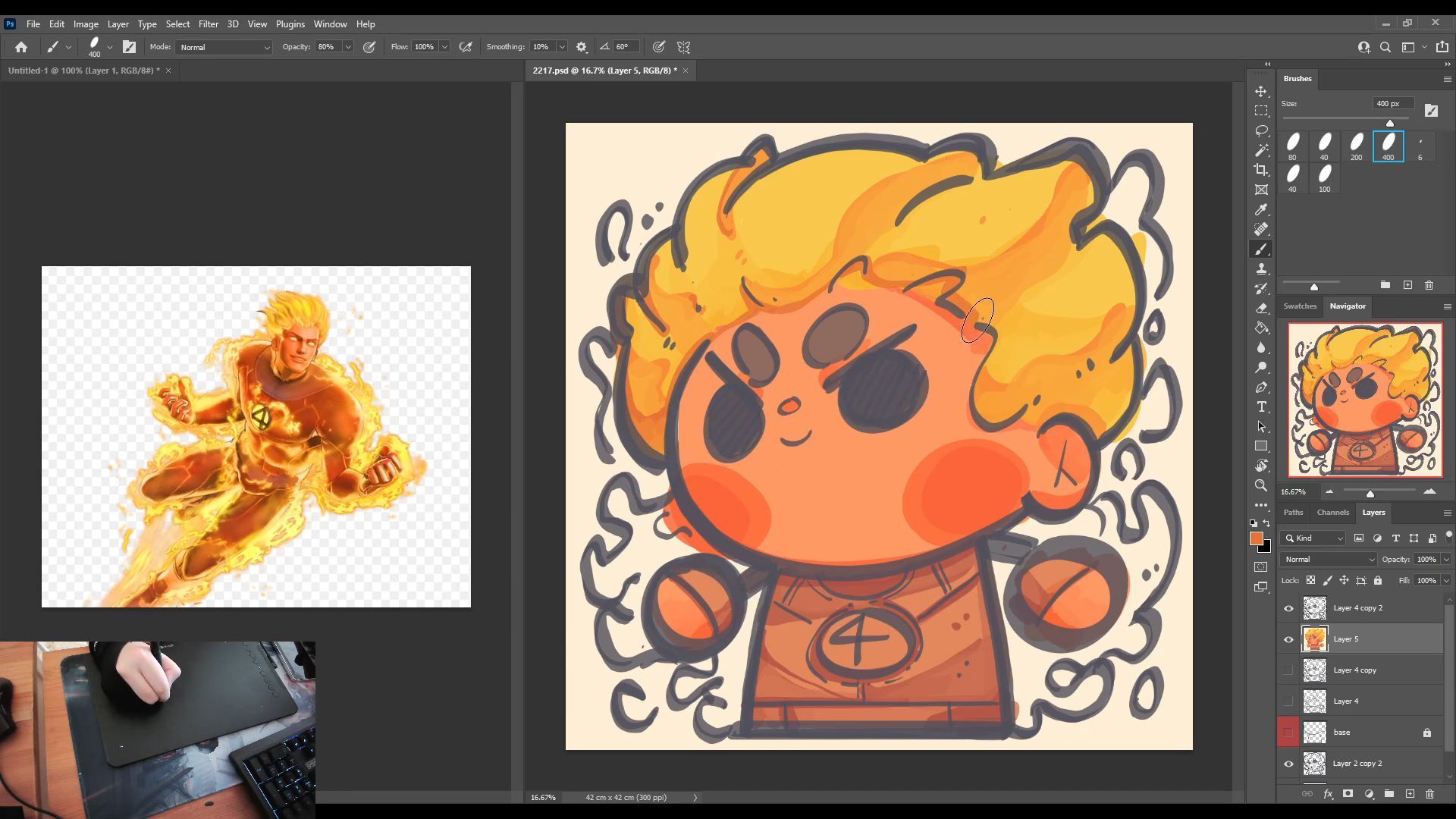Select the Crop tool

[1261, 170]
